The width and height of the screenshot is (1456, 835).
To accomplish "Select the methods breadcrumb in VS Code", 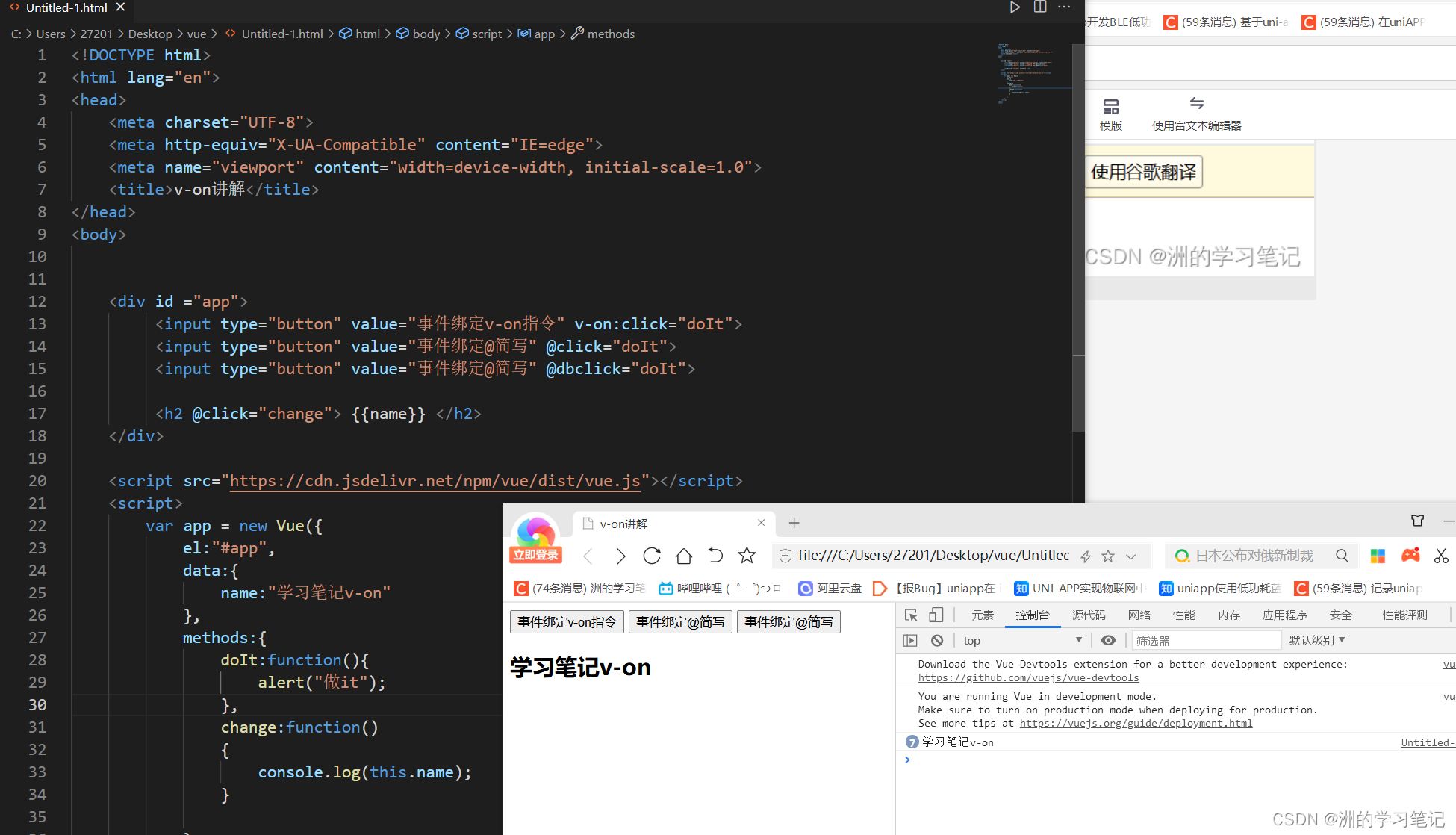I will [603, 34].
